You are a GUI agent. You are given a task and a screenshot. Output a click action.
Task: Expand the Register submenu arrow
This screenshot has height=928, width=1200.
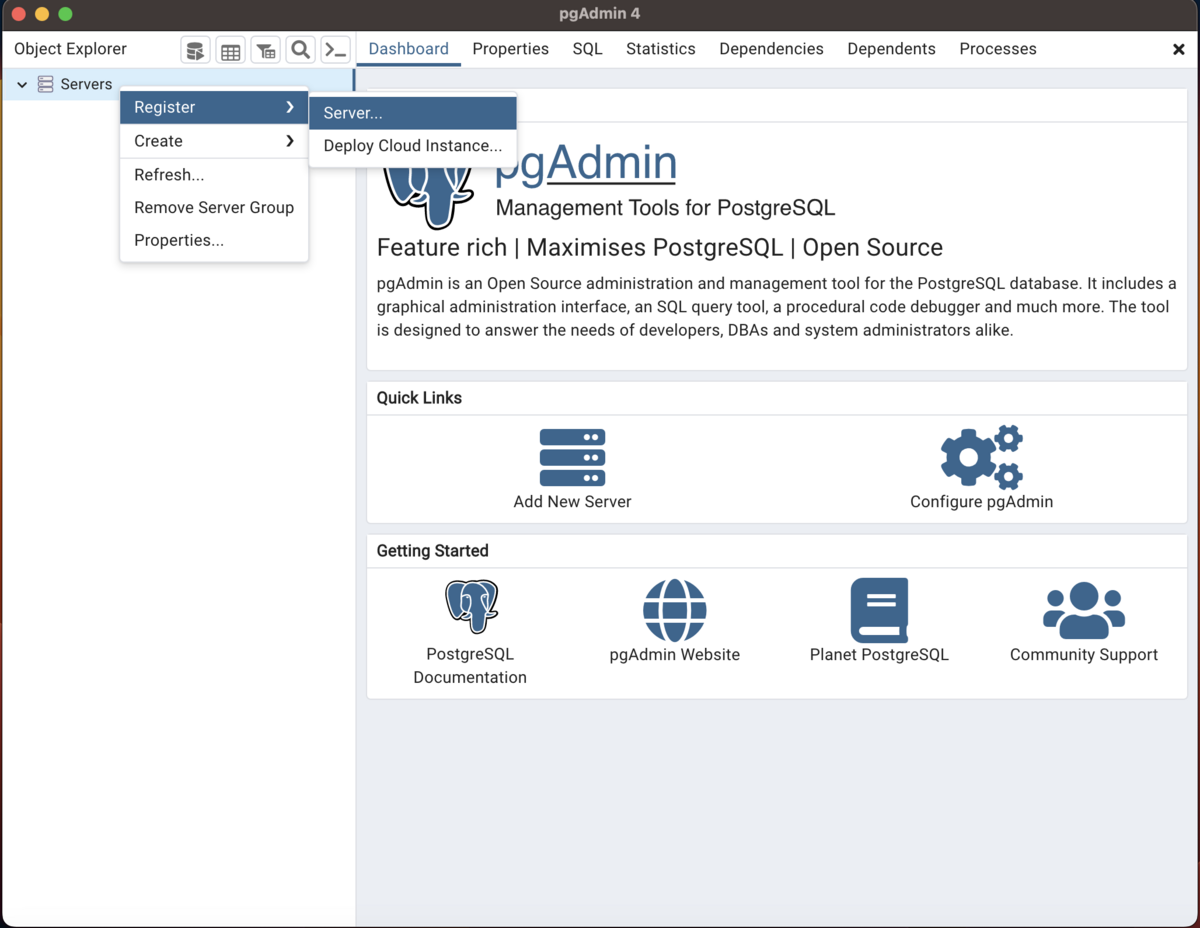click(x=290, y=107)
